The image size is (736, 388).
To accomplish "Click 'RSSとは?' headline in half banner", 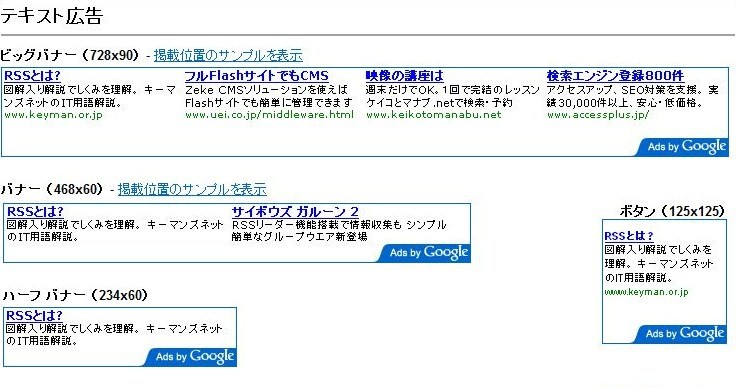I will (x=34, y=315).
